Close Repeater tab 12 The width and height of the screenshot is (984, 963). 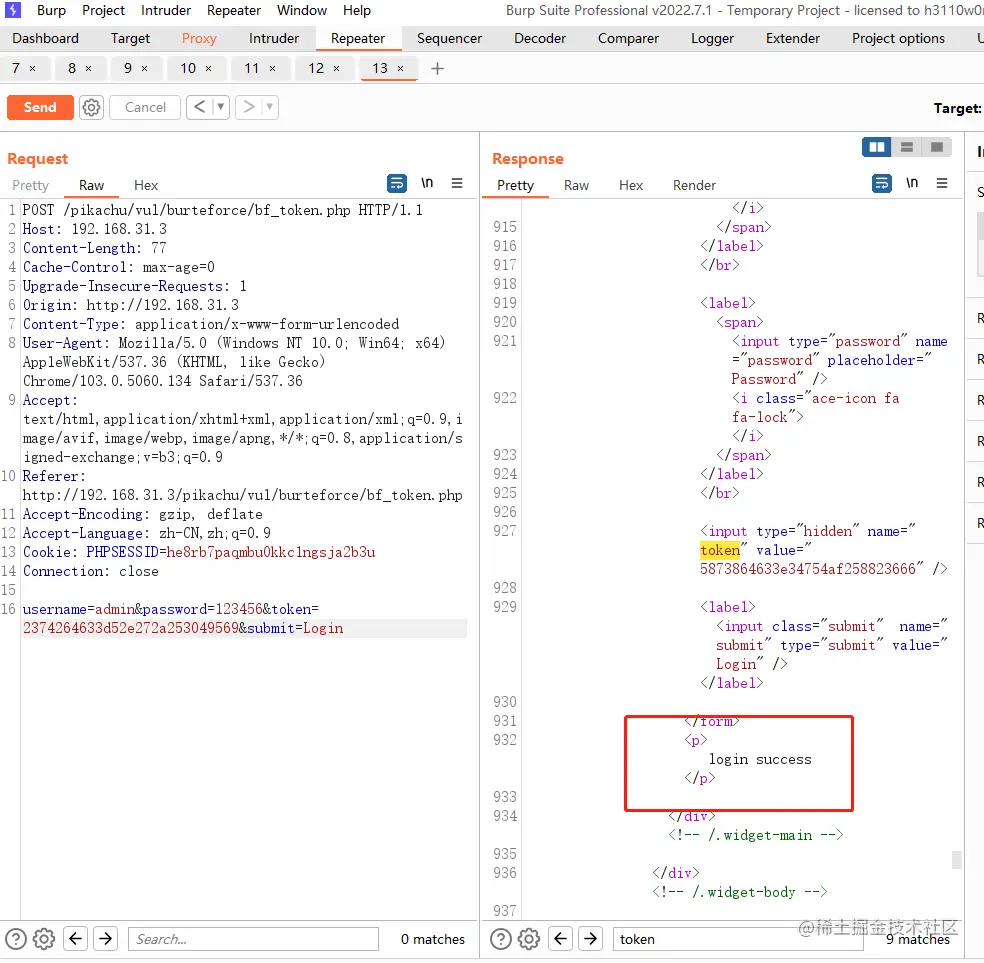click(336, 68)
